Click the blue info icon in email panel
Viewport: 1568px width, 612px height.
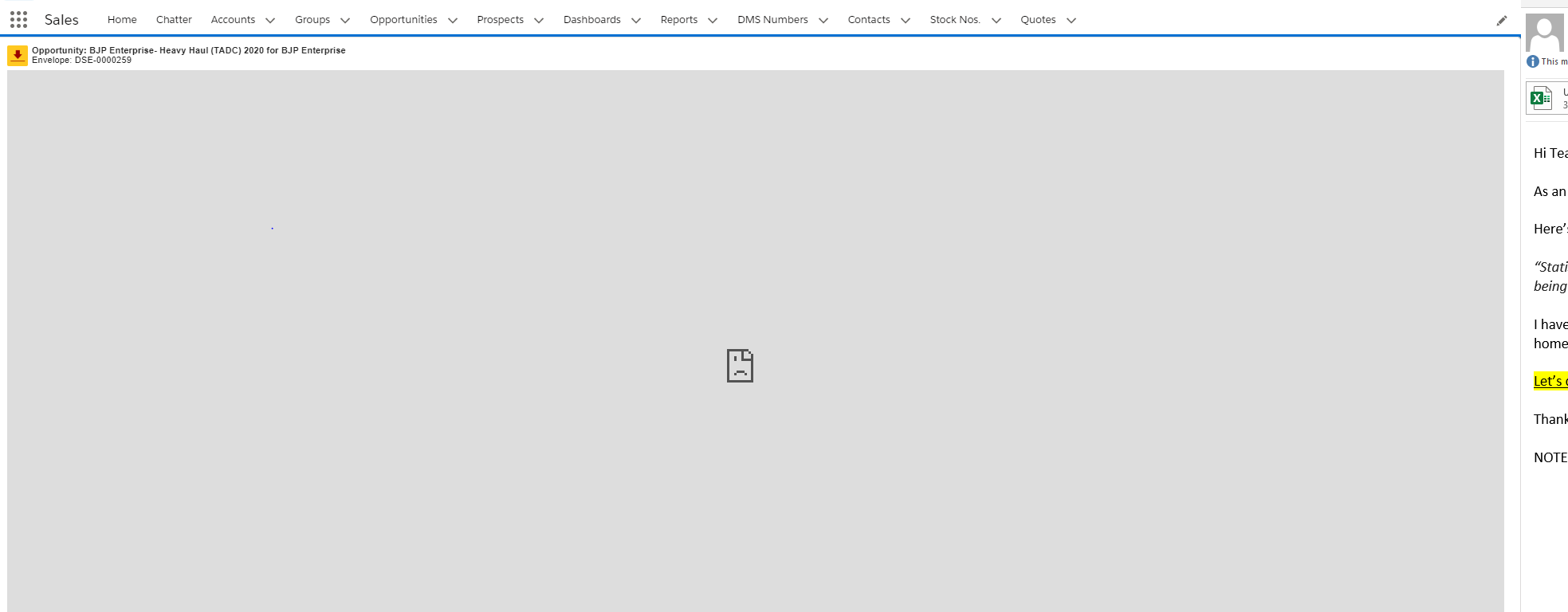1532,61
